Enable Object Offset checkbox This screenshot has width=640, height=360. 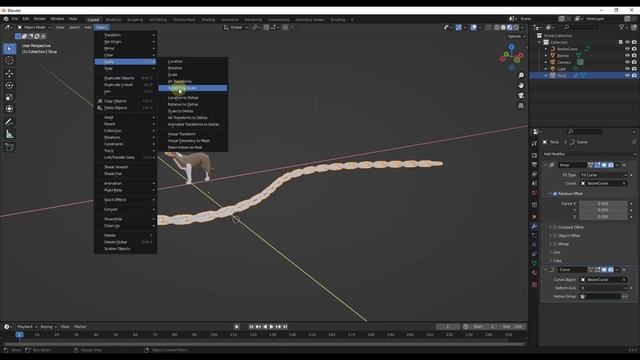(555, 236)
